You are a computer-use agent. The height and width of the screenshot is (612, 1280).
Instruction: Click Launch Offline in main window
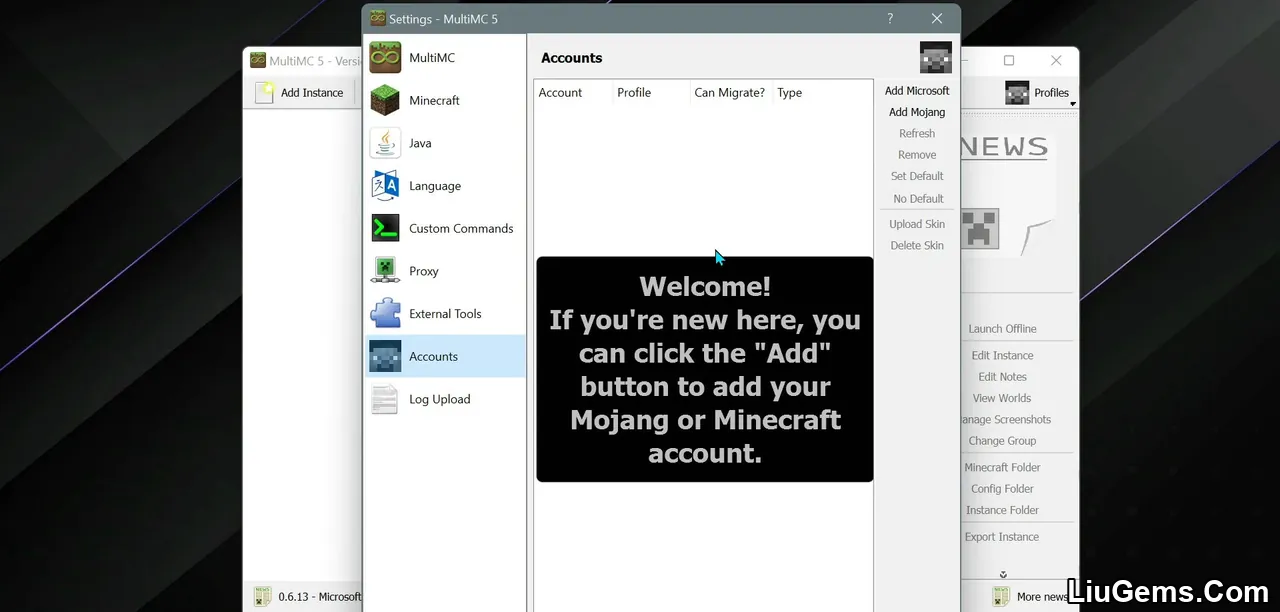point(1002,329)
